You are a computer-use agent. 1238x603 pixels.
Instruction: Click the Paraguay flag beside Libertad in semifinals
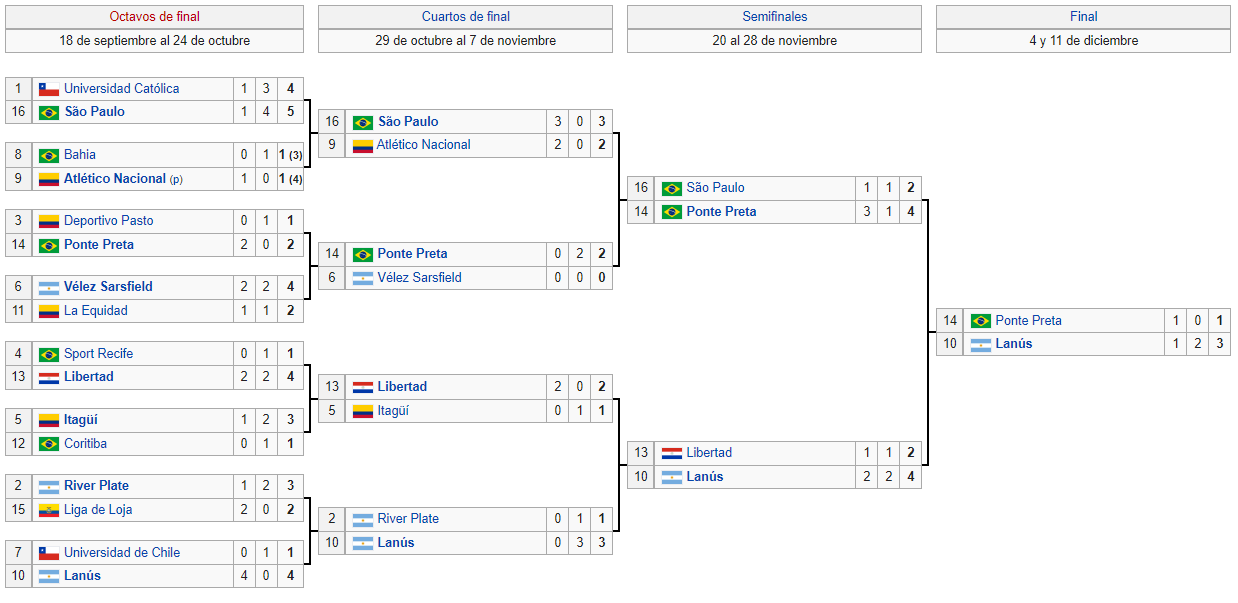672,453
